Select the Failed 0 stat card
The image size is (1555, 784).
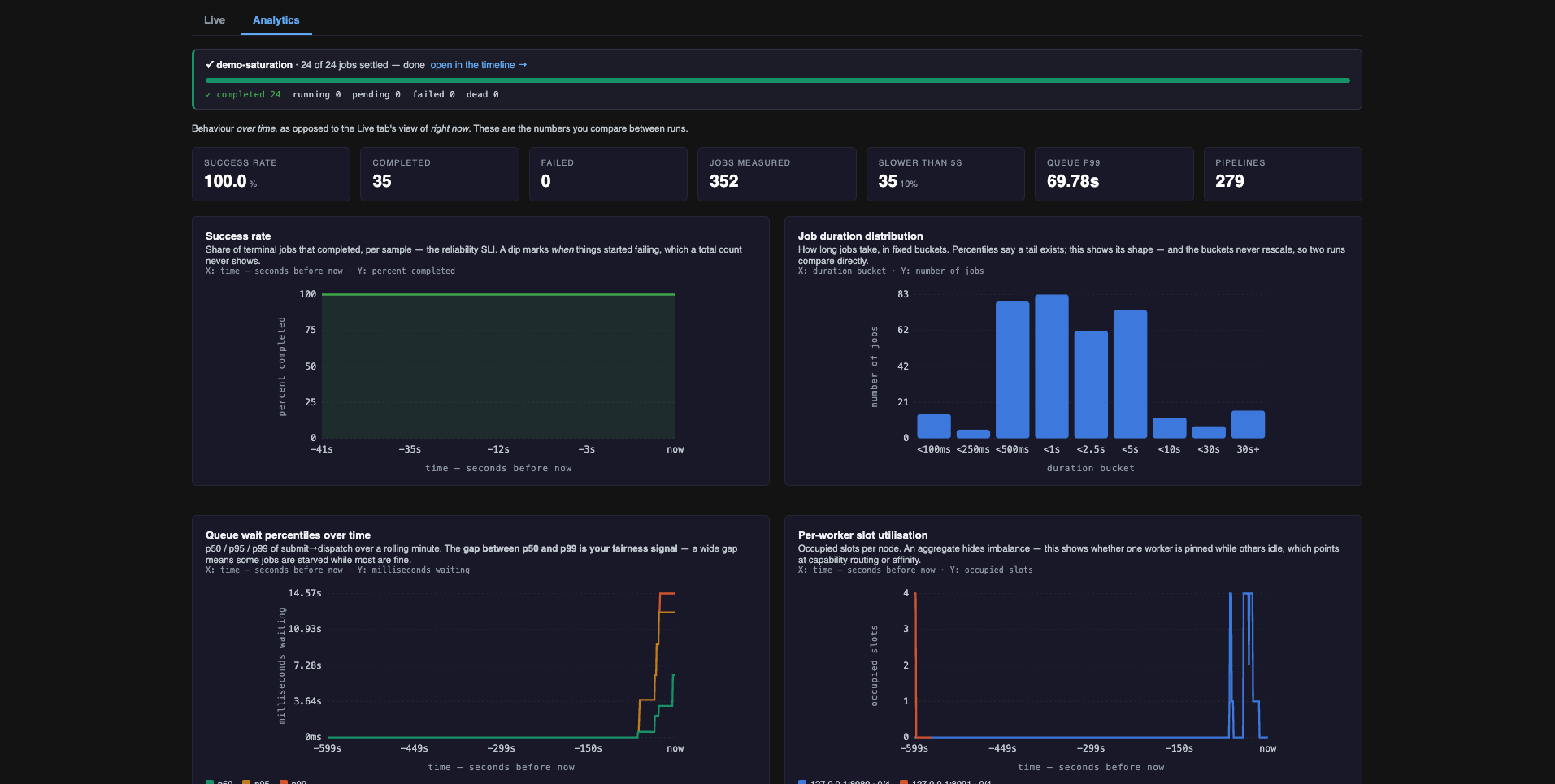coord(608,174)
